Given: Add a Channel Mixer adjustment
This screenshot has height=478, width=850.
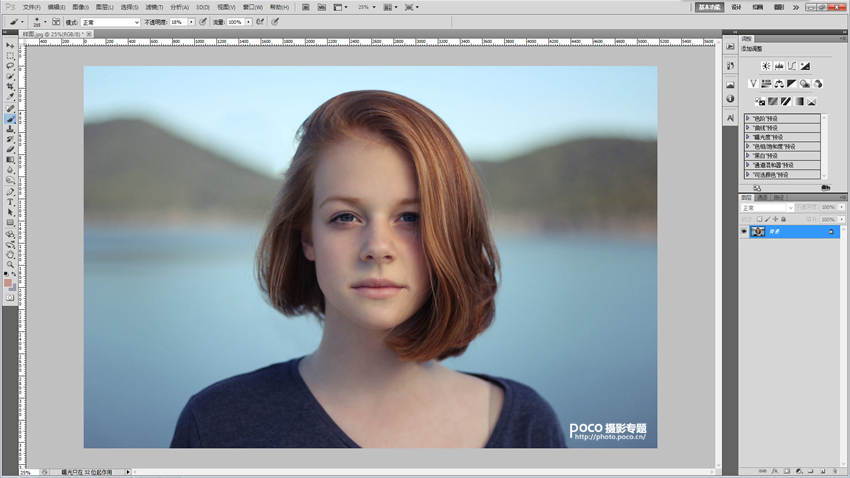Looking at the screenshot, I should [x=818, y=83].
